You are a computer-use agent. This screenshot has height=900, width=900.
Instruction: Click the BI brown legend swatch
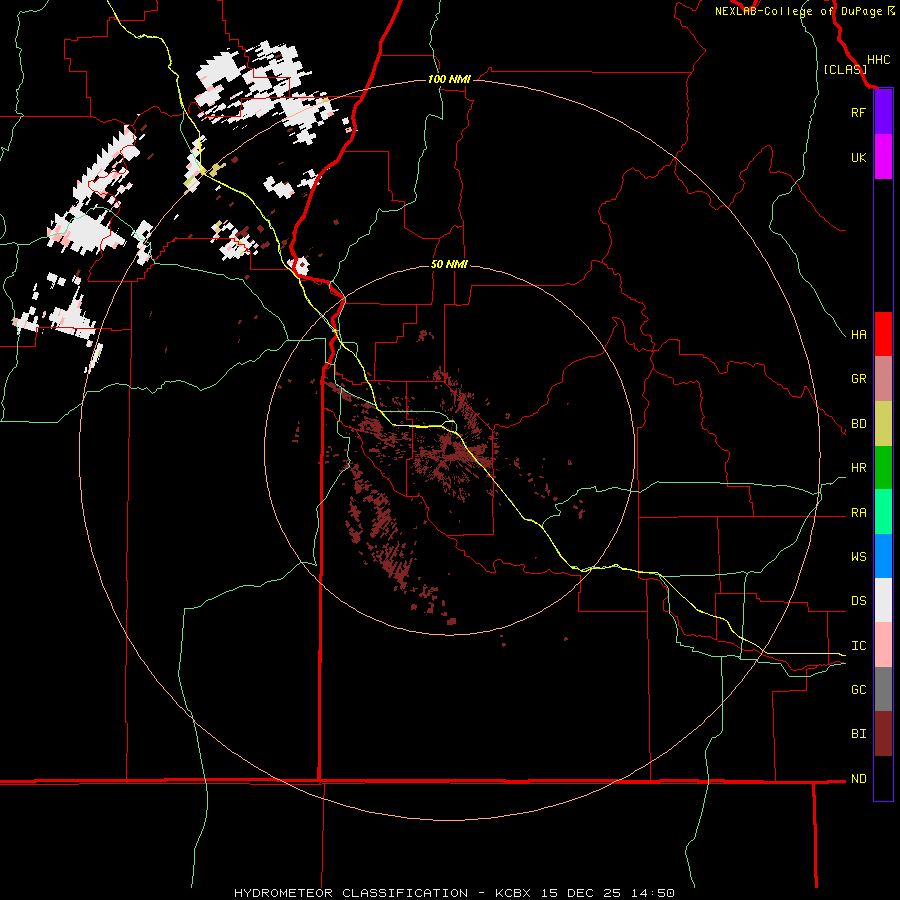[883, 734]
